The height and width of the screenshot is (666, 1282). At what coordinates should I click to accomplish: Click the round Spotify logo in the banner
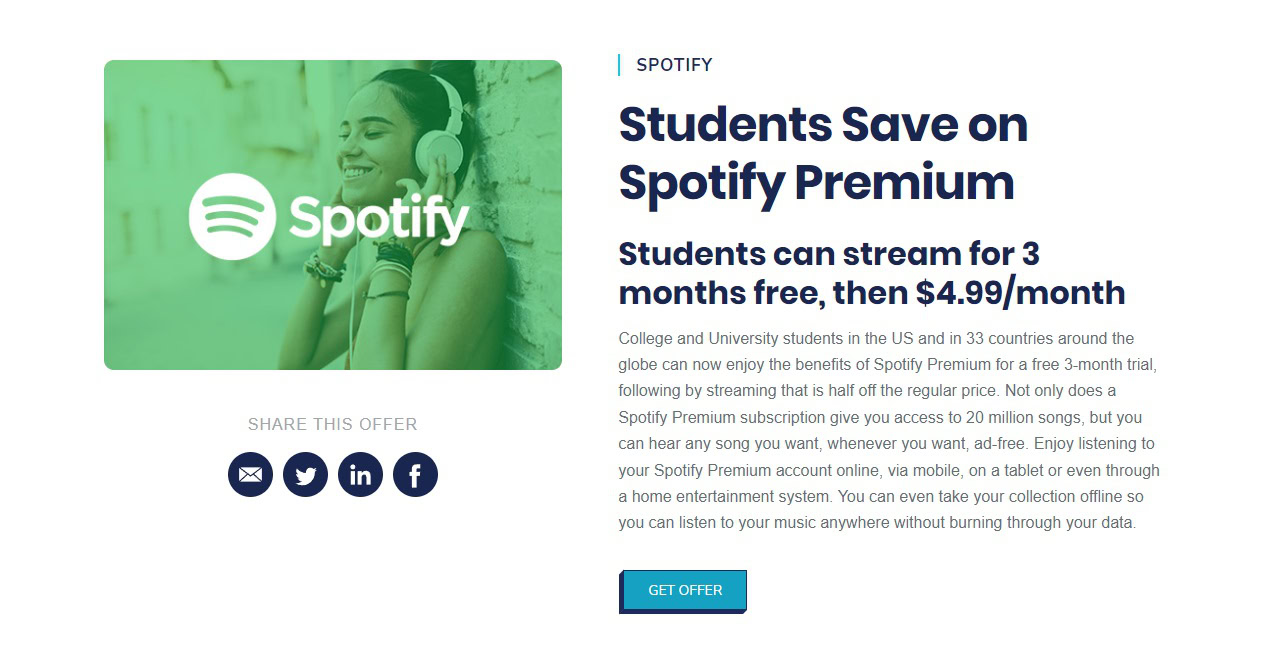(232, 216)
